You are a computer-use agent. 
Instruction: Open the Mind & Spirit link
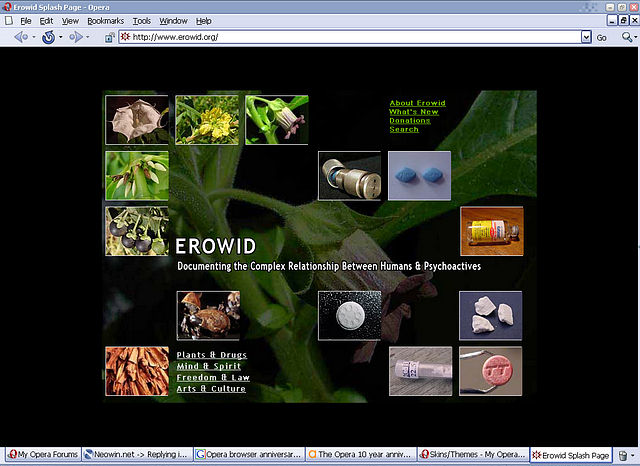tap(209, 366)
